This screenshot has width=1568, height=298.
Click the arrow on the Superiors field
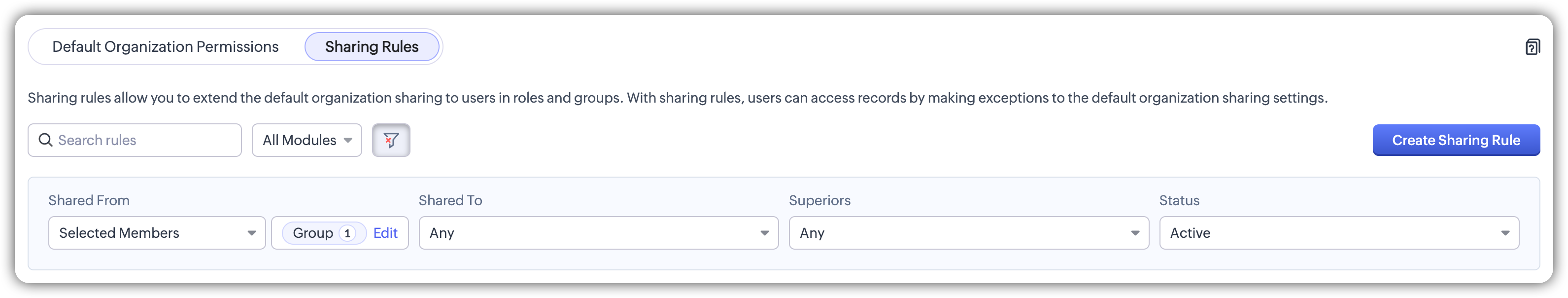point(1135,233)
